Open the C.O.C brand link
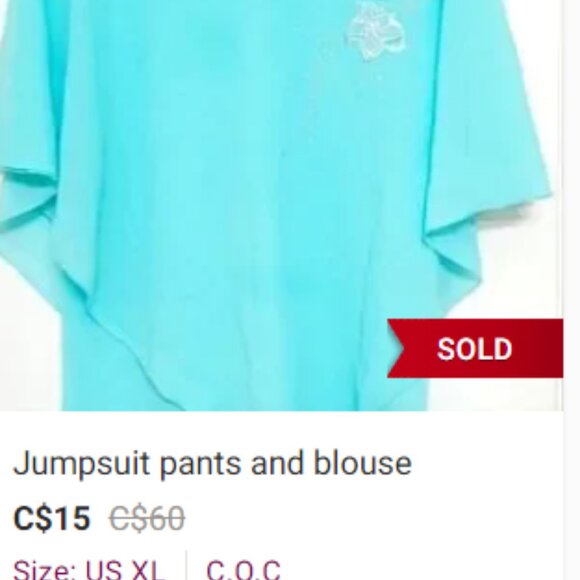 [243, 570]
